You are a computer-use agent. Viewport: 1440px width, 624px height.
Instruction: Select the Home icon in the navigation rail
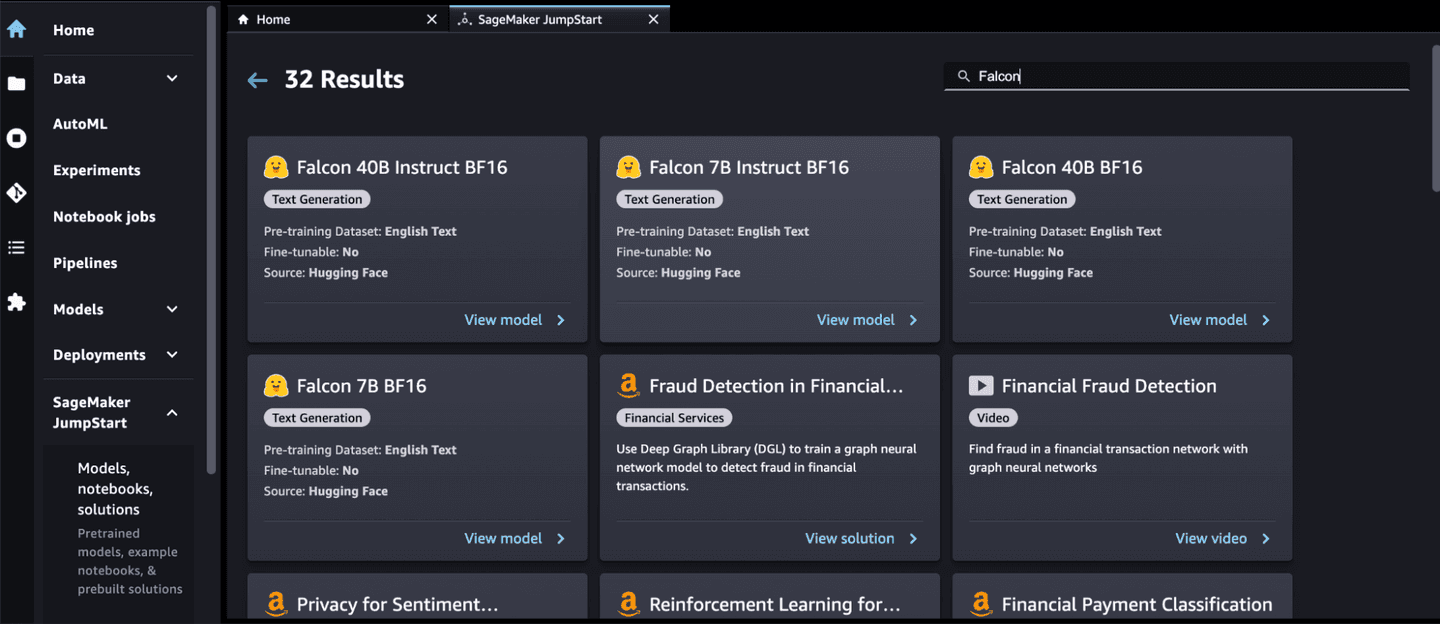point(16,29)
